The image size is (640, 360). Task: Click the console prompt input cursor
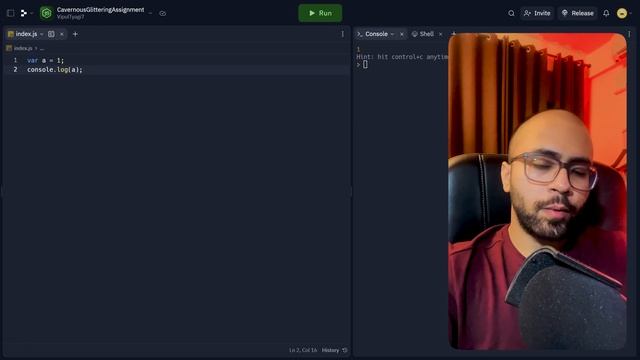tap(365, 64)
